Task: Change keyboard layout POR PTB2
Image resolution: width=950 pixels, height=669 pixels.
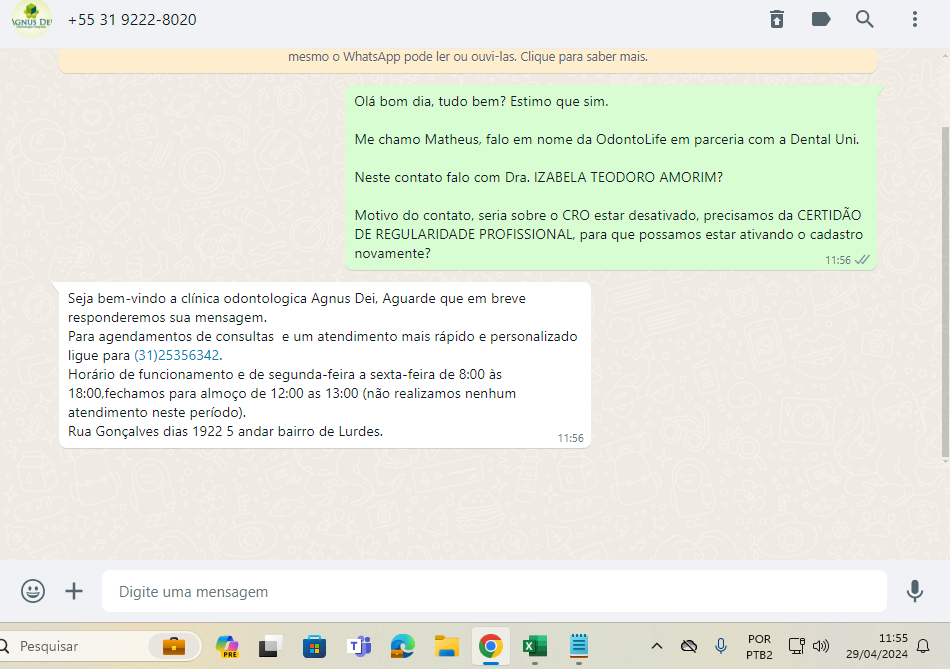Action: point(759,647)
